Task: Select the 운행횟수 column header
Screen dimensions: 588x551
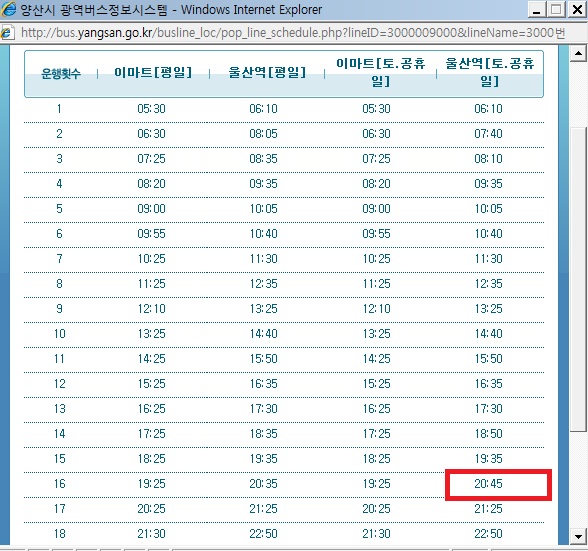Action: (61, 74)
